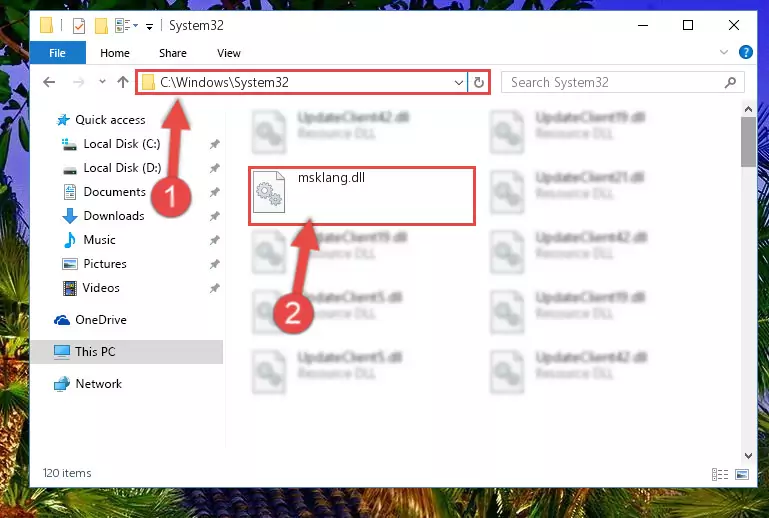
Task: Click the folder icon in title bar
Action: point(47,26)
